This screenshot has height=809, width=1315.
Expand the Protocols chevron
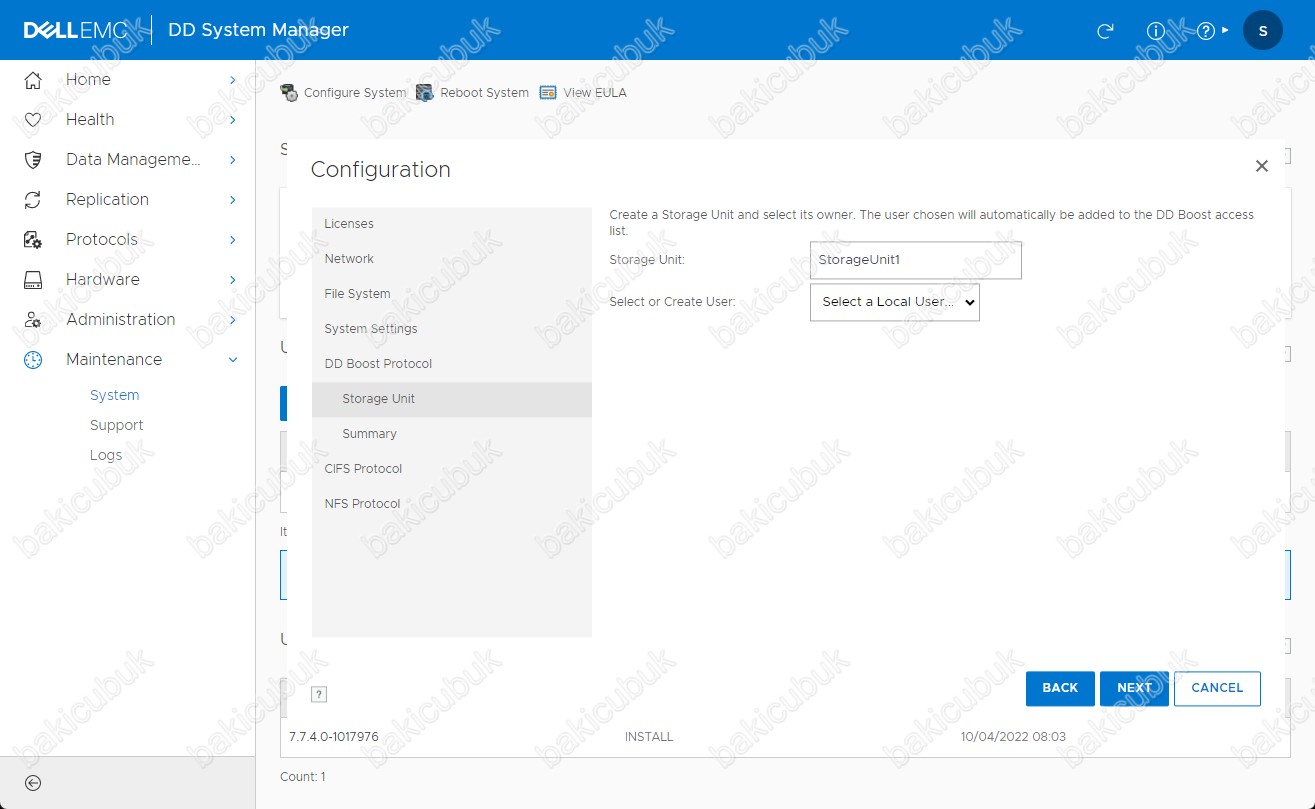point(232,240)
